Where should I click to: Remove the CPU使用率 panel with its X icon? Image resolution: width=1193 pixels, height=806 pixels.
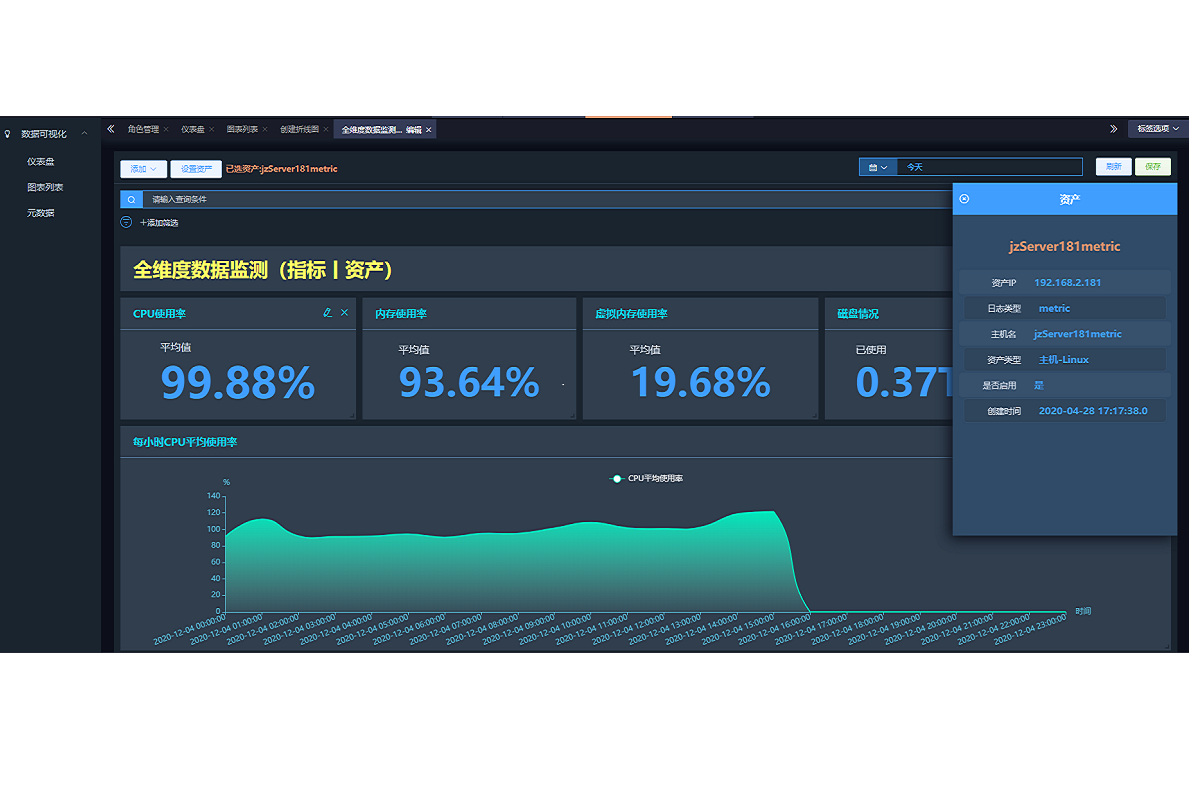[x=345, y=313]
